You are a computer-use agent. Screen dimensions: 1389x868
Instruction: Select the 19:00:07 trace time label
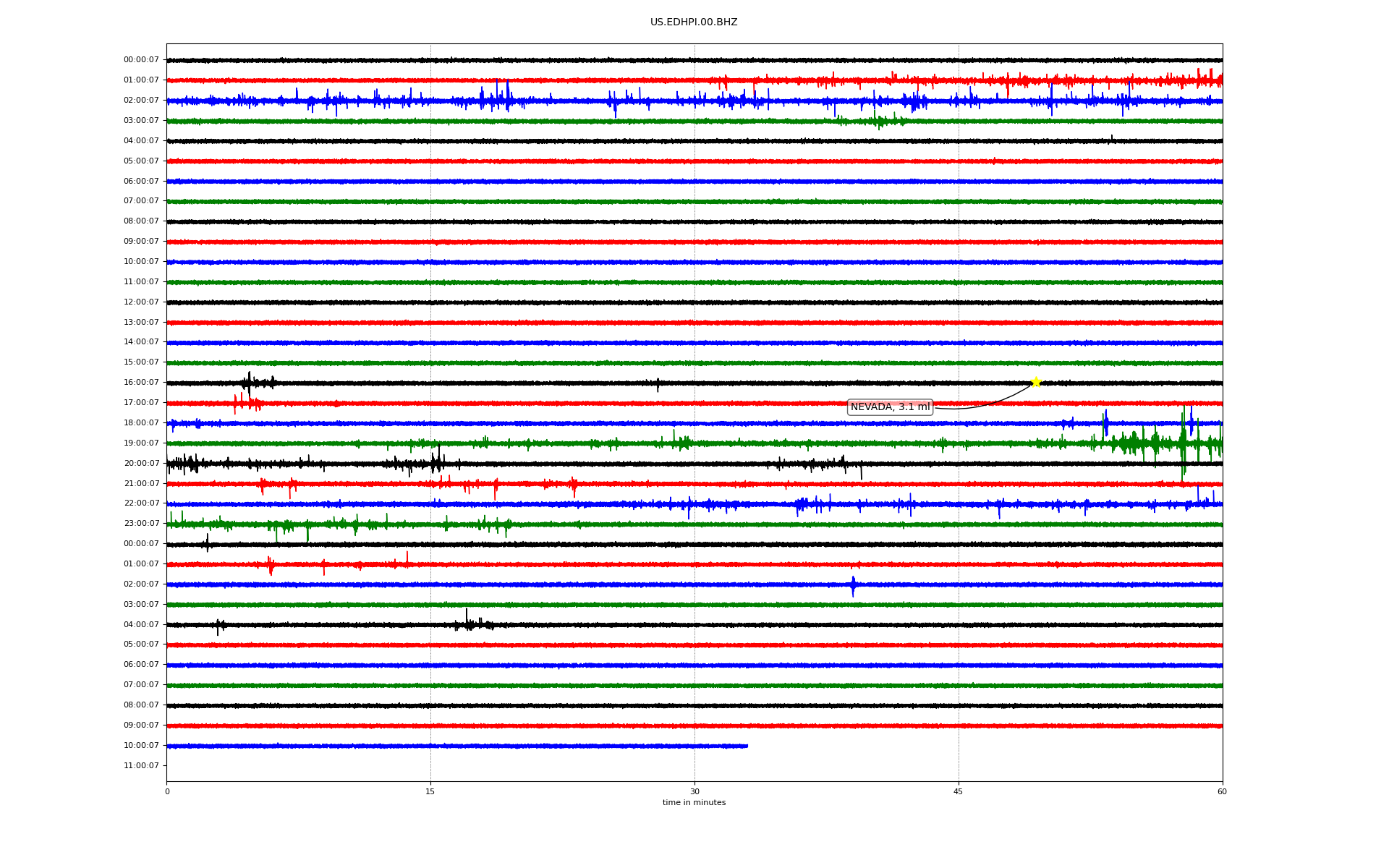pos(141,443)
